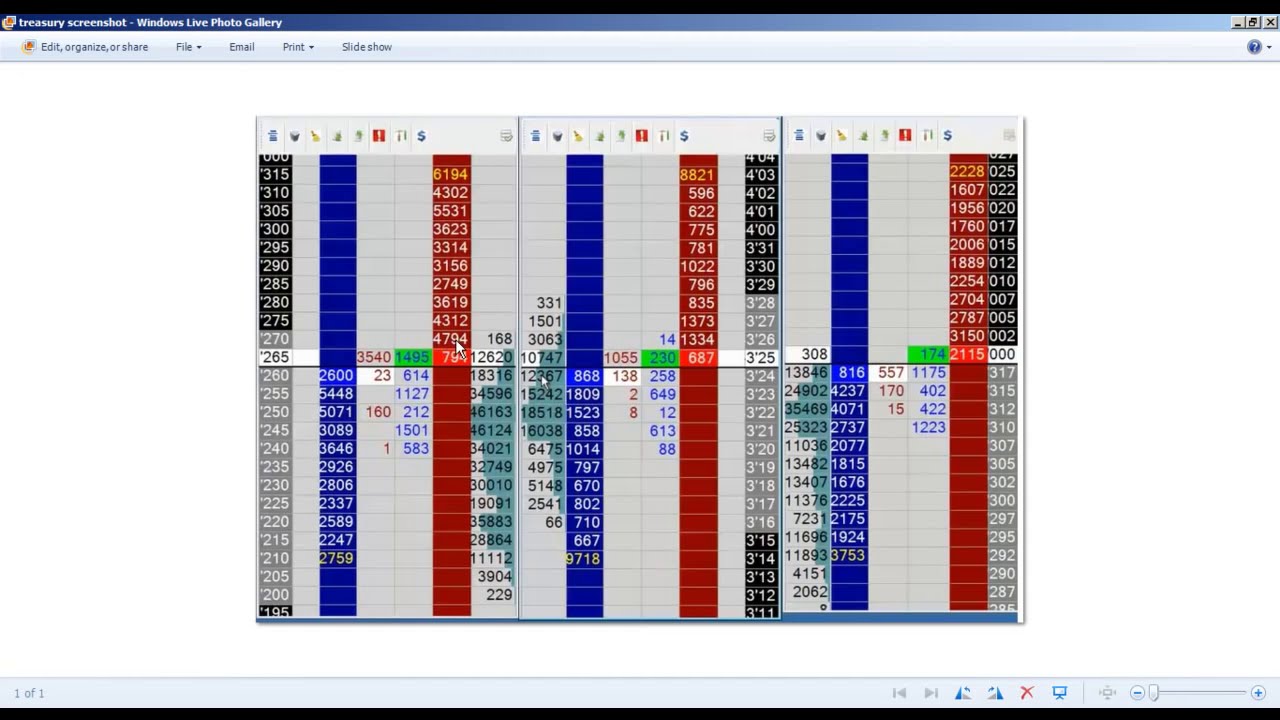Click the red exclamation icon in the middle ladder toolbar
The width and height of the screenshot is (1280, 720).
[x=642, y=136]
